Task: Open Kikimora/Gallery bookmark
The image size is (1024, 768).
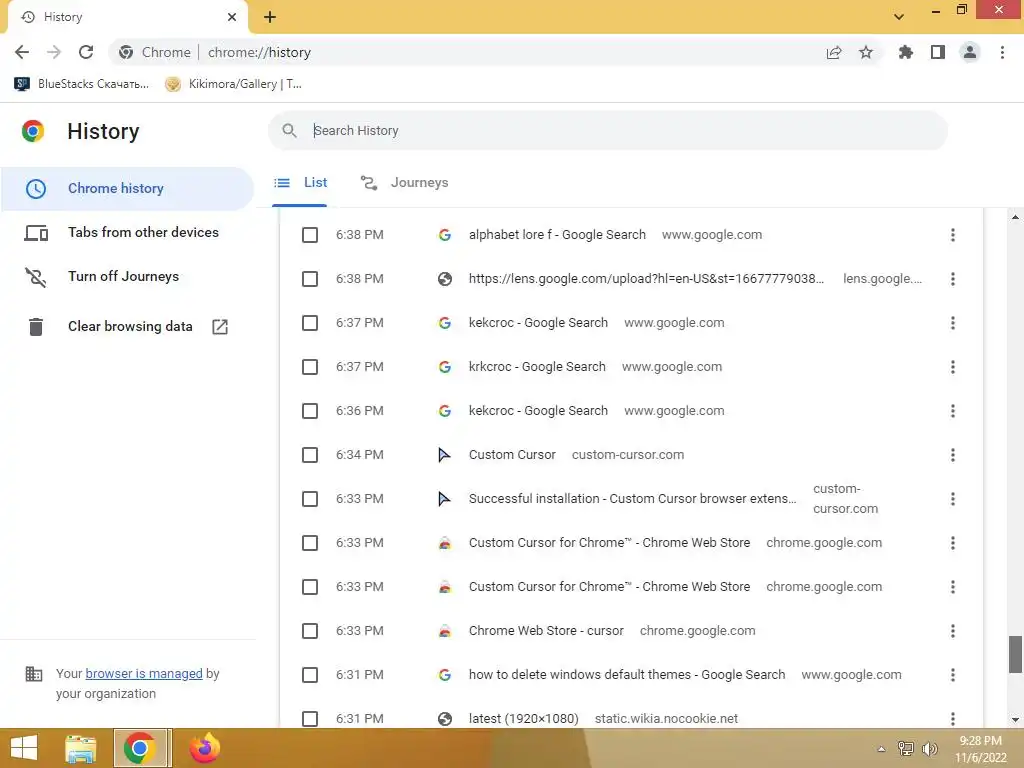Action: coord(233,84)
